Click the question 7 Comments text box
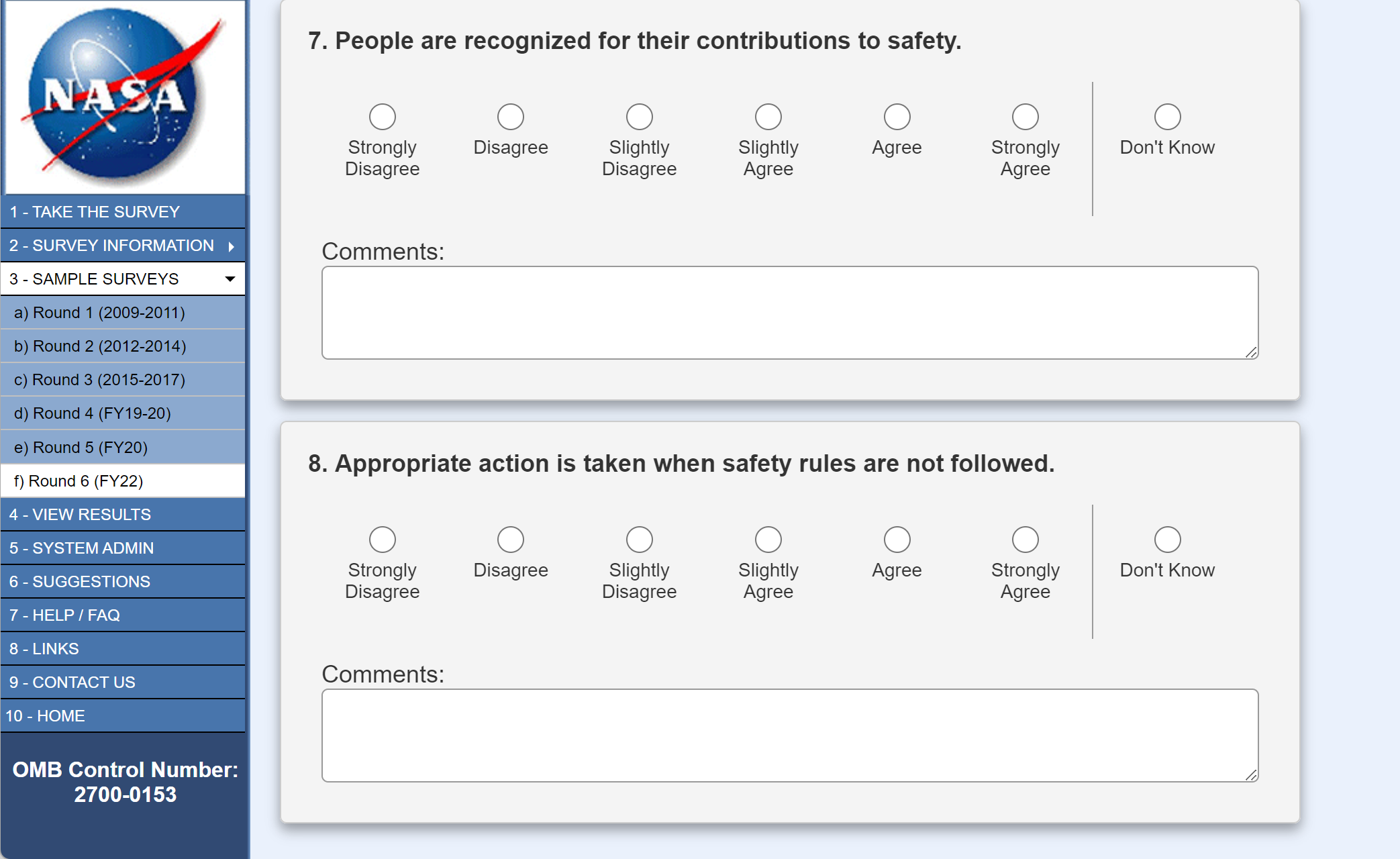The width and height of the screenshot is (1400, 859). pos(789,313)
